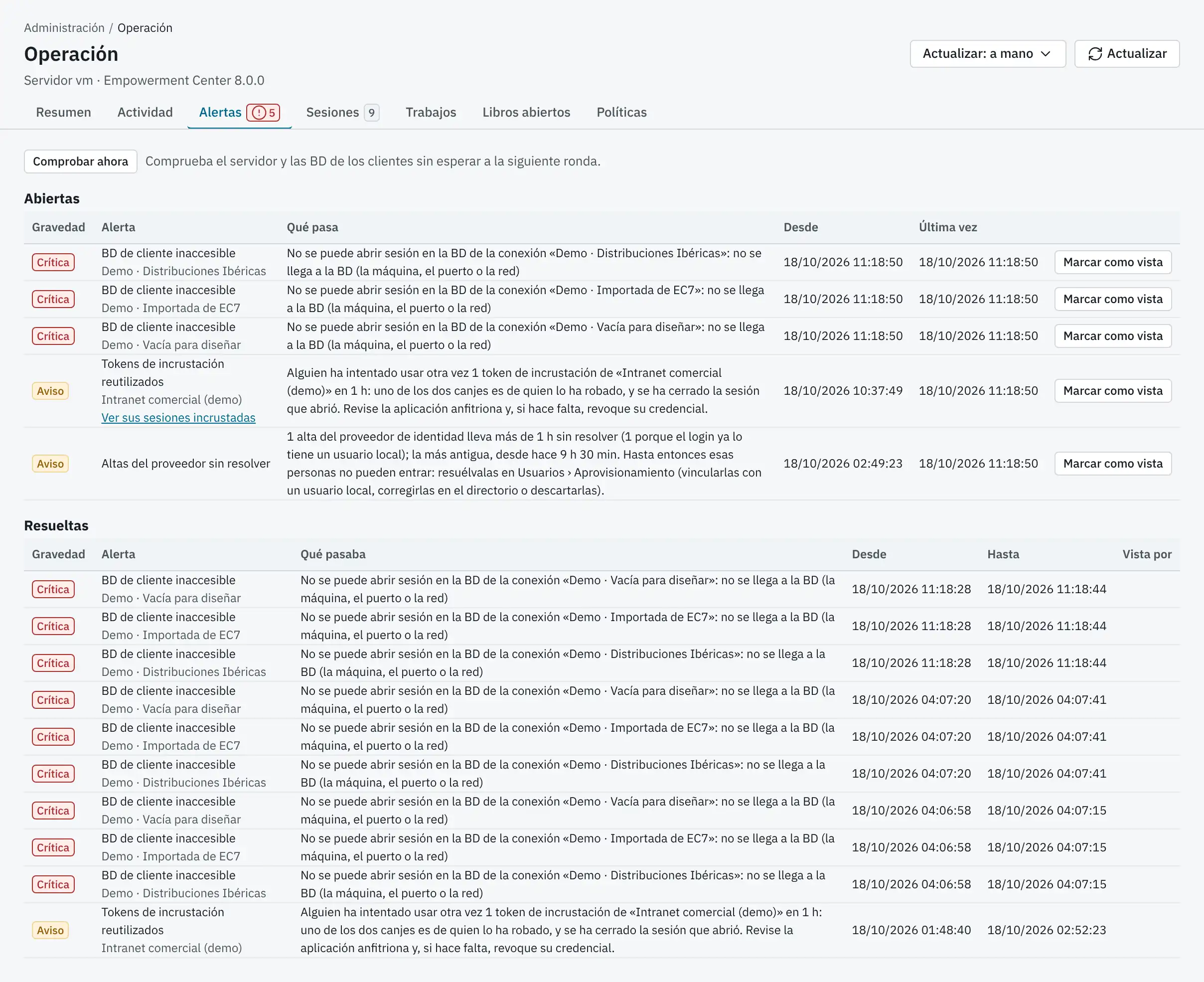Click the alert count badge on Alertas tab

pos(264,113)
